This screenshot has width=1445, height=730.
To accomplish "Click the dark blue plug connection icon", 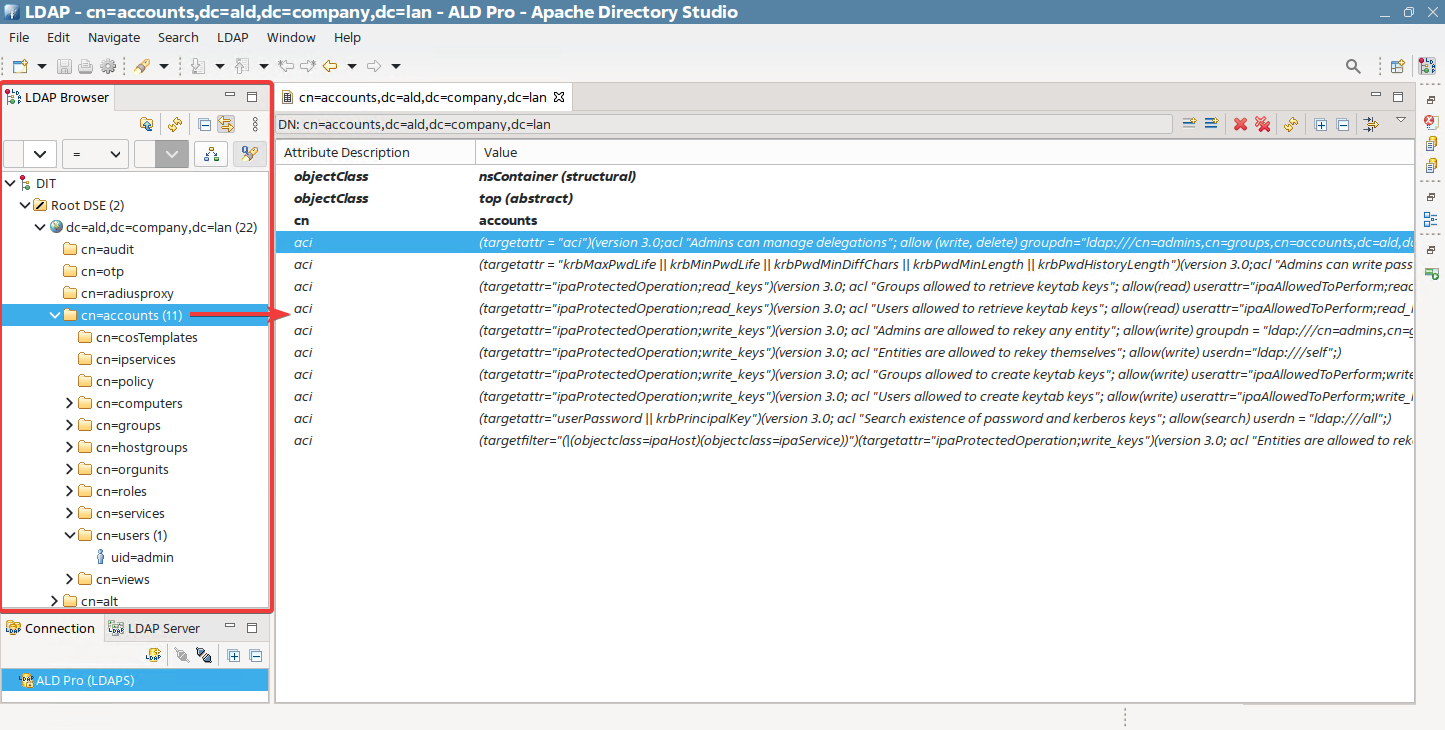I will 204,655.
